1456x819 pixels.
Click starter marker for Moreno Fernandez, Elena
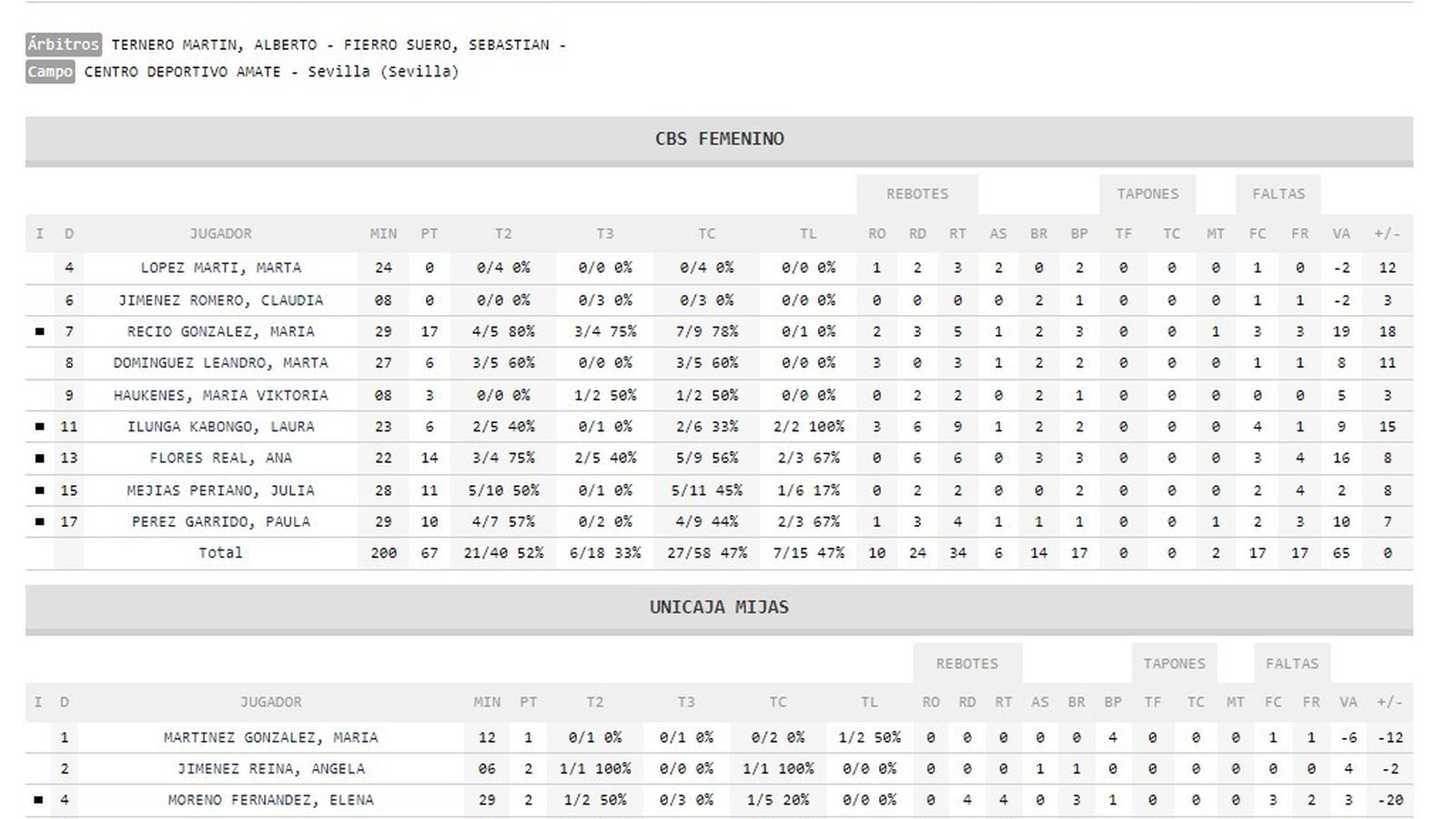(x=38, y=801)
